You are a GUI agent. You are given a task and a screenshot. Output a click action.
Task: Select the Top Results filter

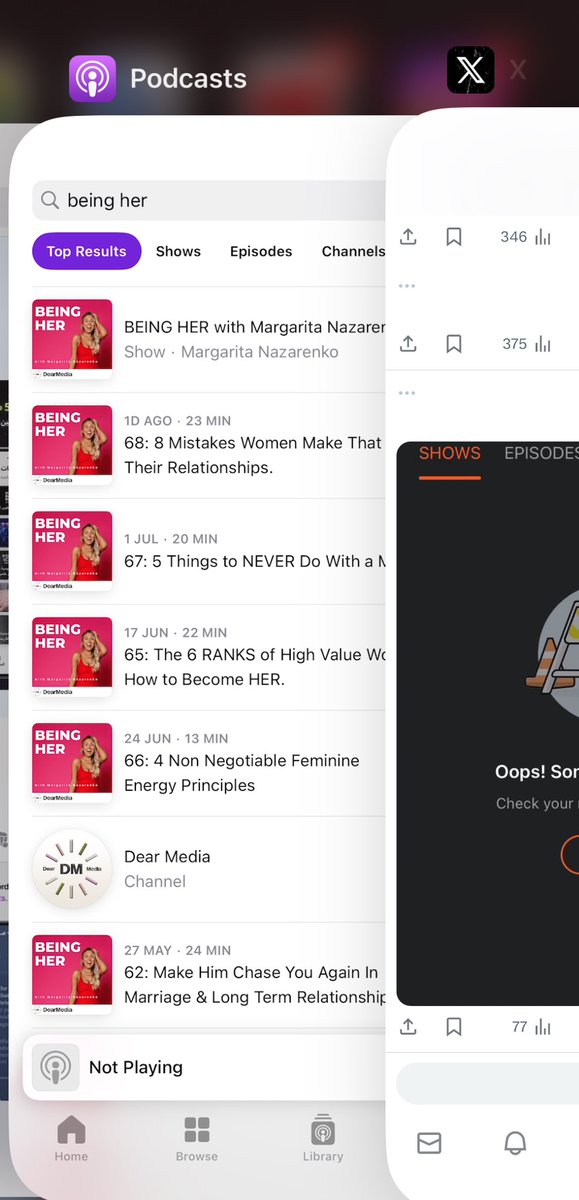[x=87, y=251]
